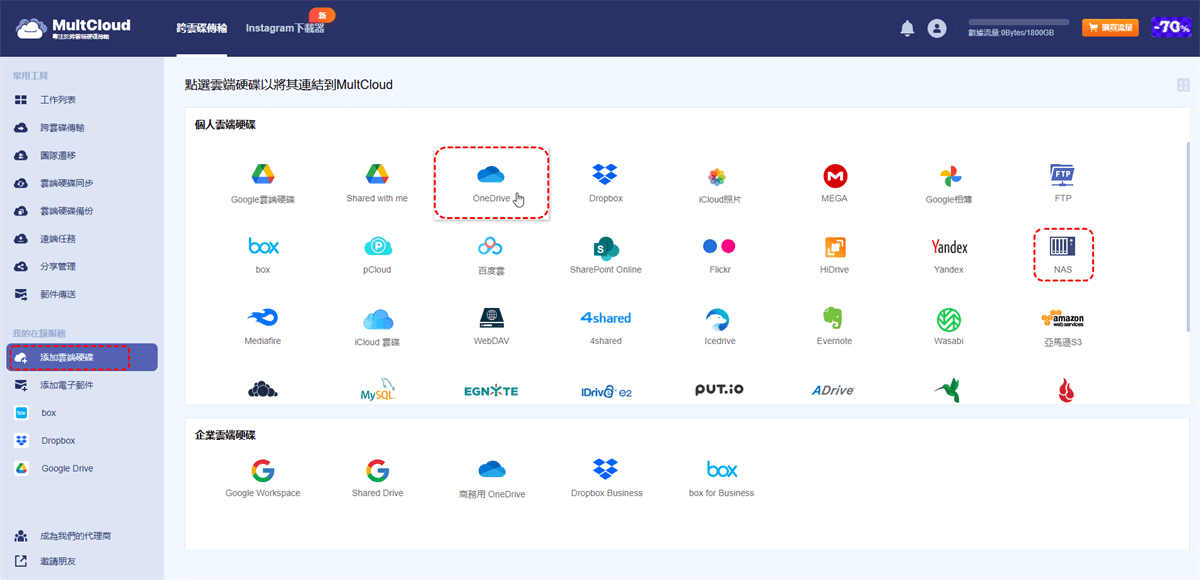The image size is (1200, 580).
Task: Select the iCloud 雲碟 icon
Action: click(377, 318)
